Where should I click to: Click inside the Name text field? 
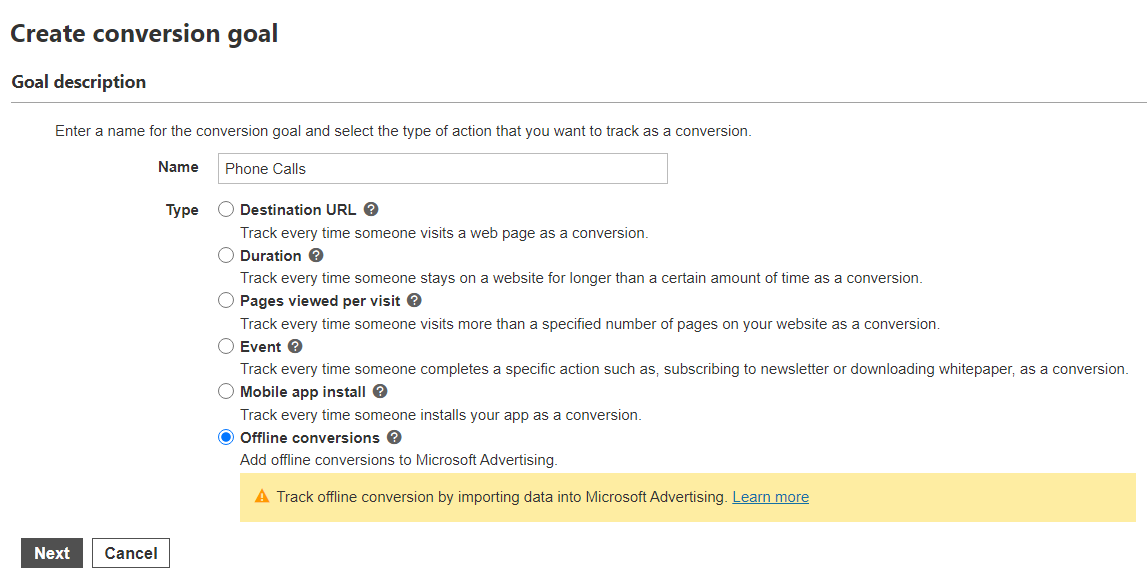442,168
